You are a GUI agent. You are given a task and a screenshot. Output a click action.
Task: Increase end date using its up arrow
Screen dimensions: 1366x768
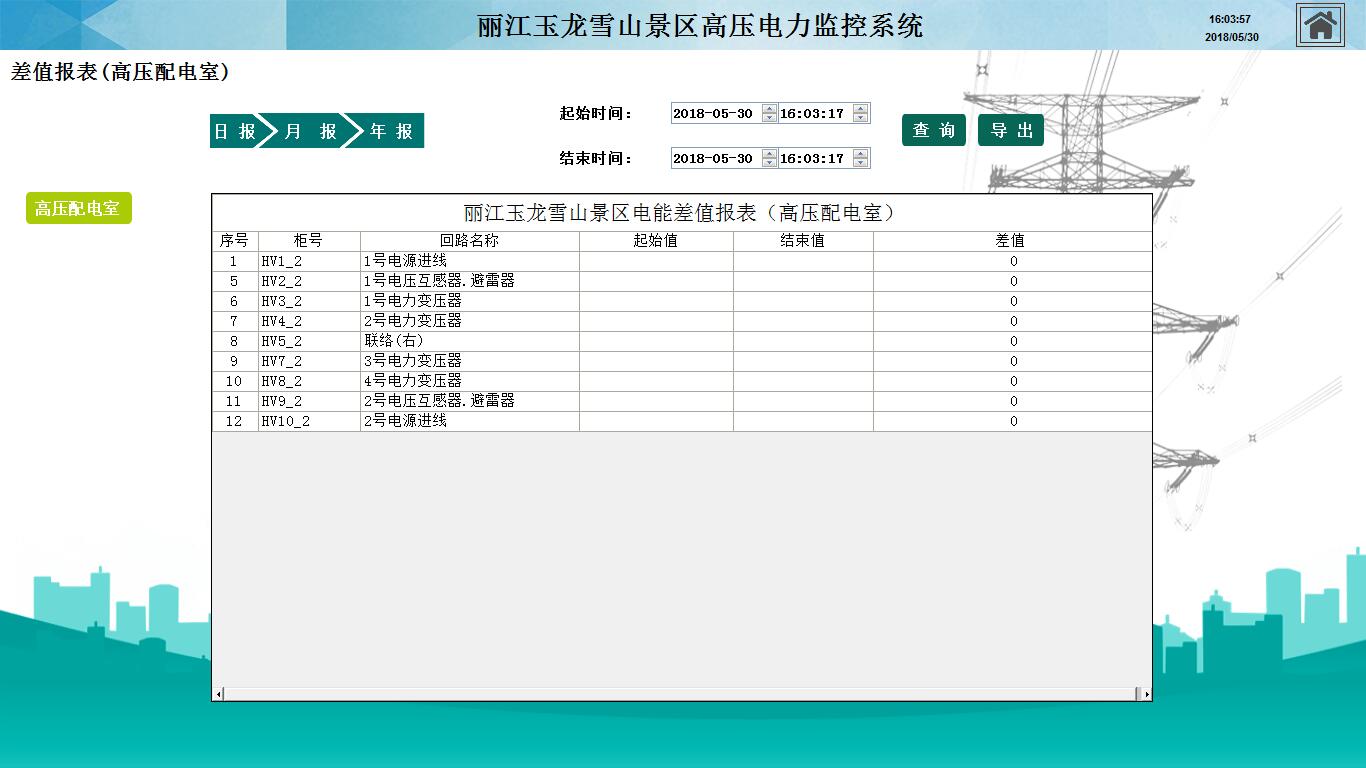pos(769,154)
